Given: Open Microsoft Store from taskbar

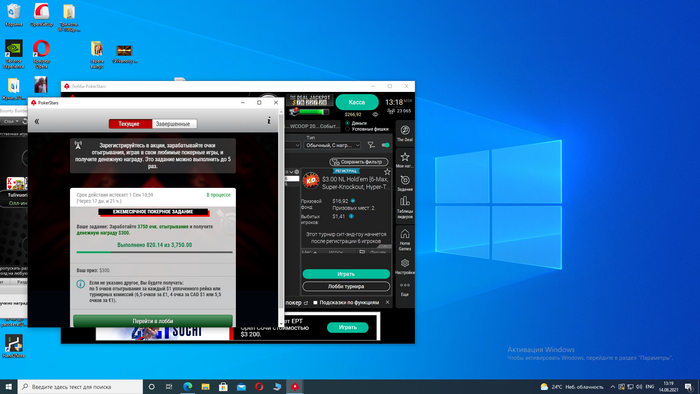Looking at the screenshot, I should click(x=223, y=386).
